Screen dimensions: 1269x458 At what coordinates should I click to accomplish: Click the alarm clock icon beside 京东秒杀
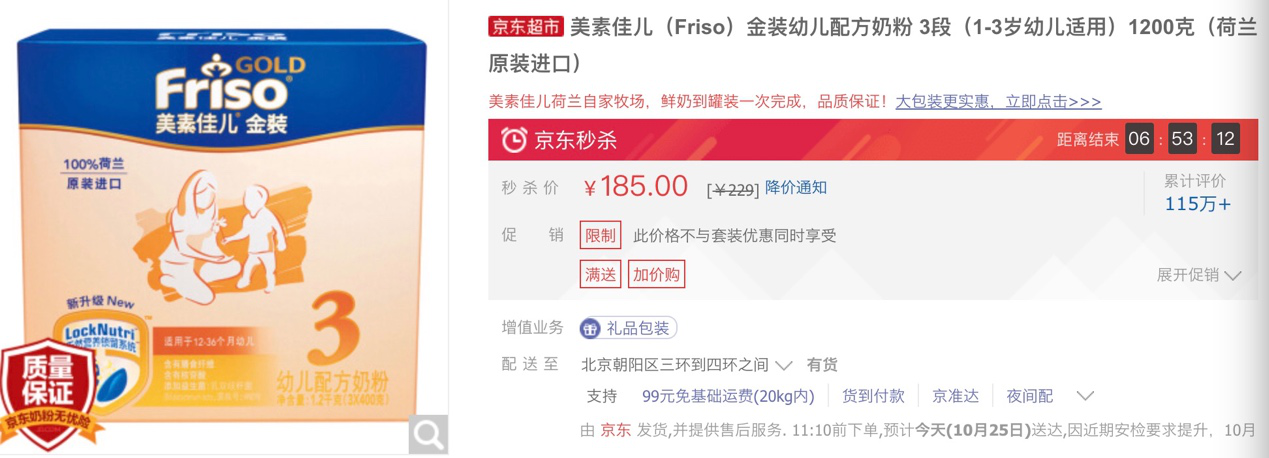coord(513,140)
